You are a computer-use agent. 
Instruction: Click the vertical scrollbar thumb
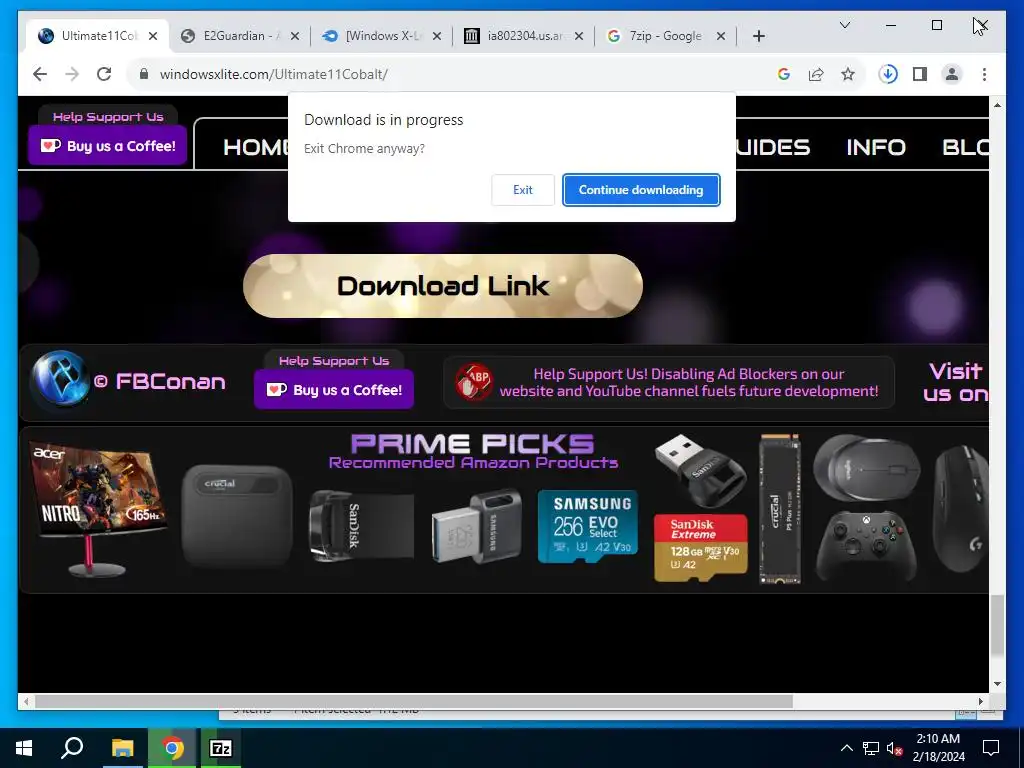coord(997,626)
